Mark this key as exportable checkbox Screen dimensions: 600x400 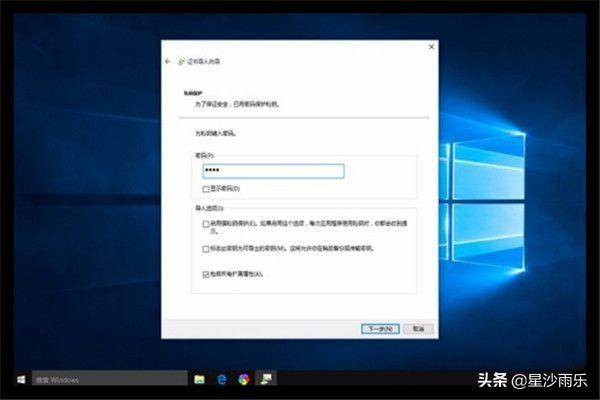[206, 249]
